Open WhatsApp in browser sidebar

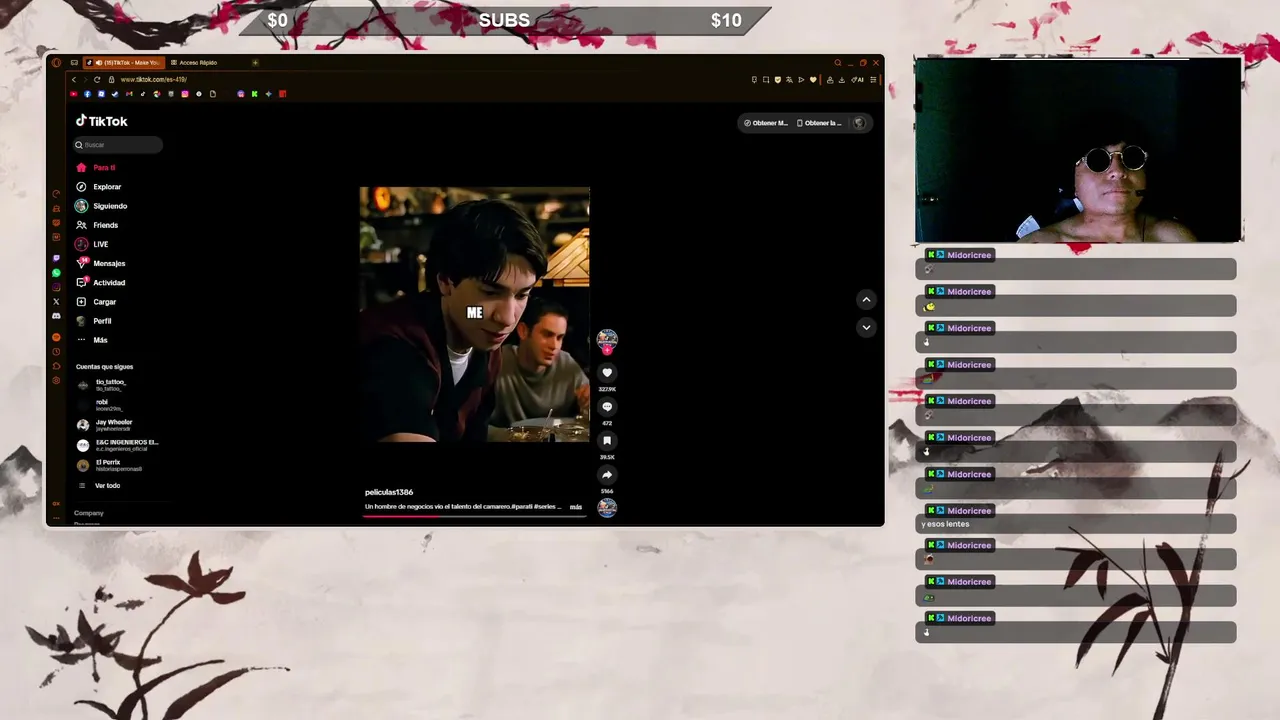(56, 273)
